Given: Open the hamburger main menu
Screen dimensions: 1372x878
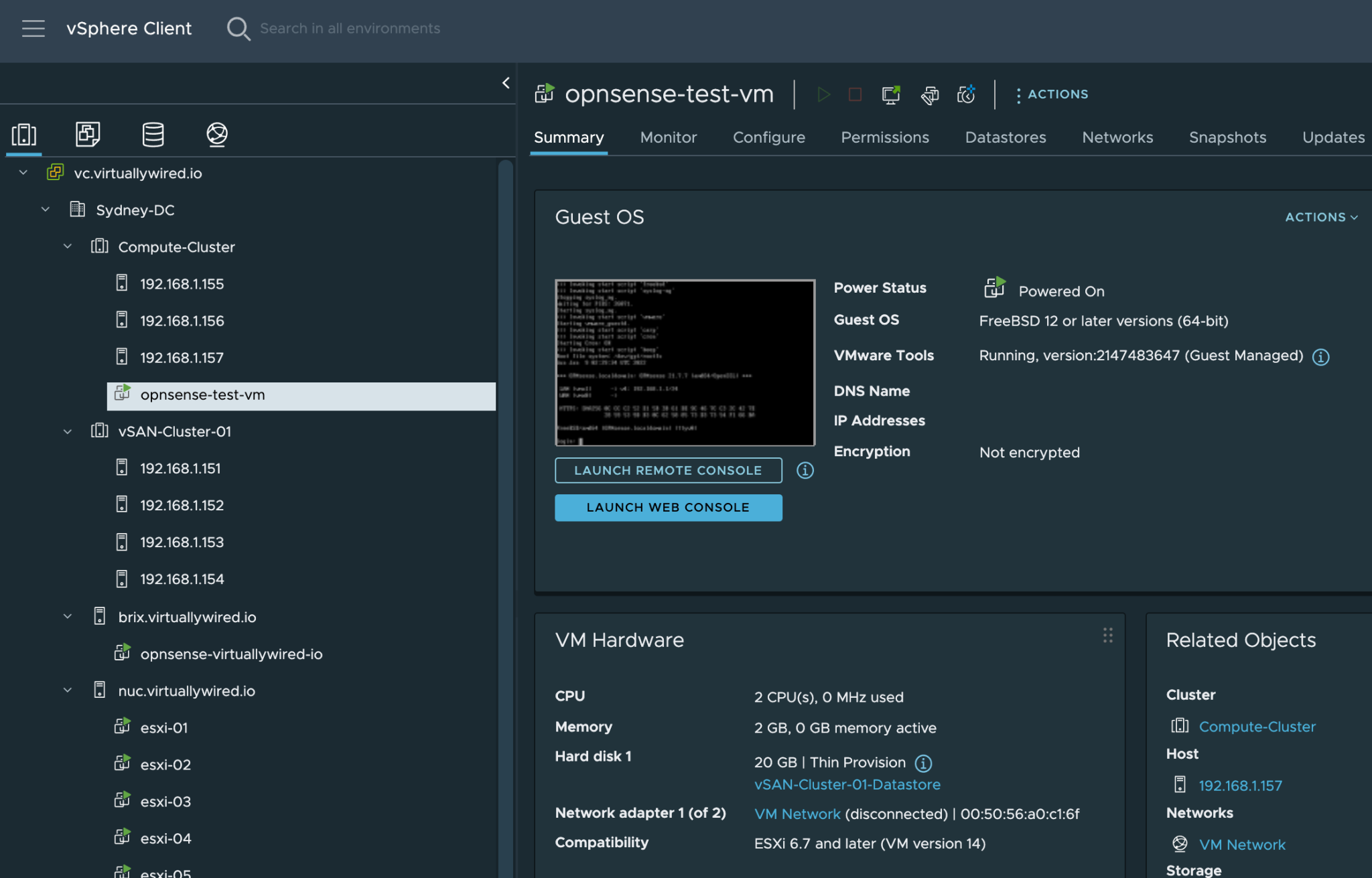Looking at the screenshot, I should (x=33, y=28).
